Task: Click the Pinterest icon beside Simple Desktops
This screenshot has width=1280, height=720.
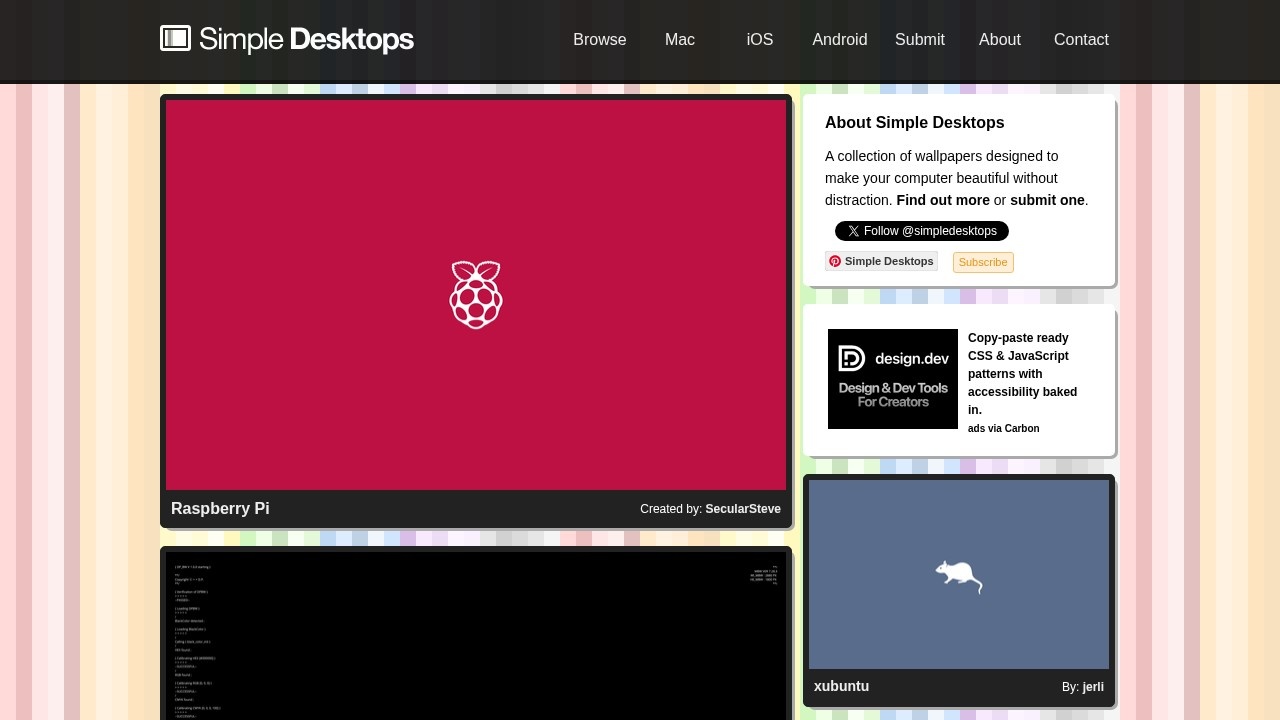Action: tap(835, 261)
